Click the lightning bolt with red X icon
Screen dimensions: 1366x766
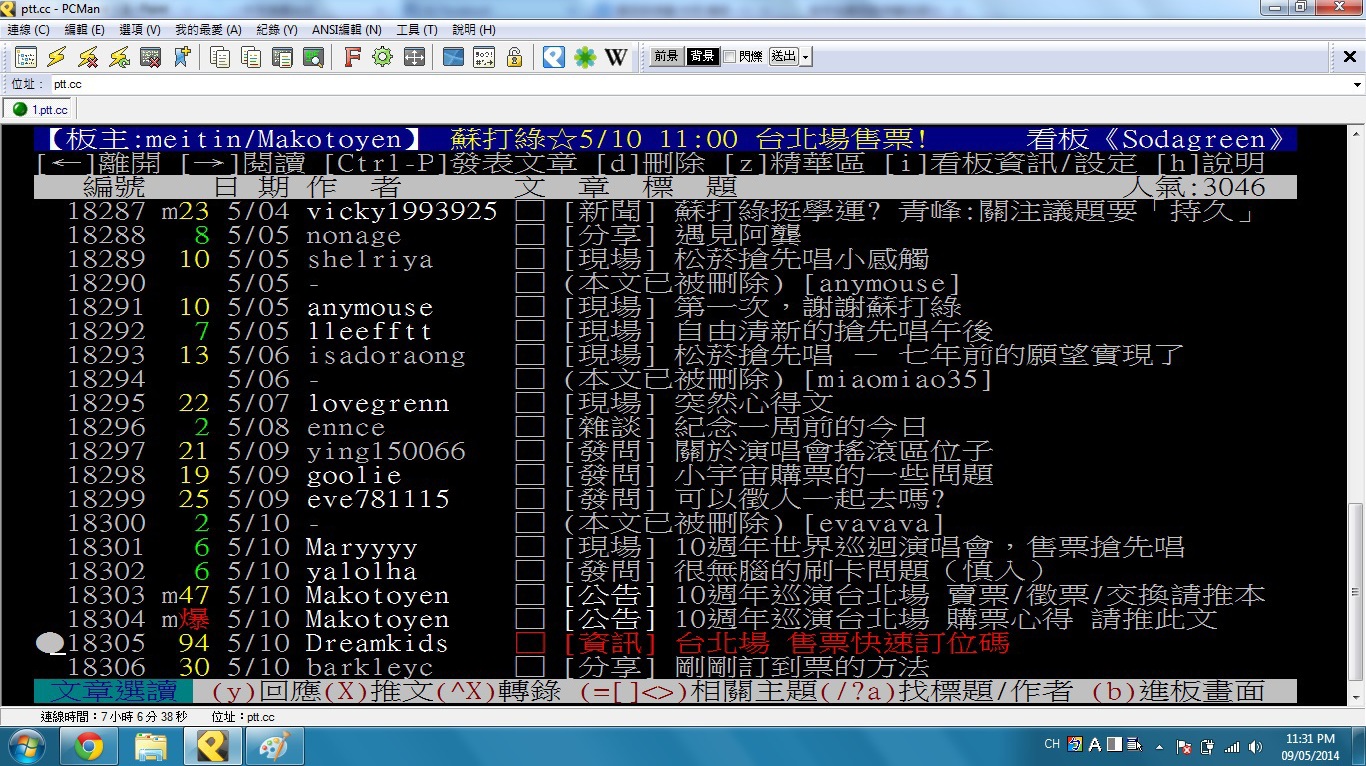(x=88, y=57)
